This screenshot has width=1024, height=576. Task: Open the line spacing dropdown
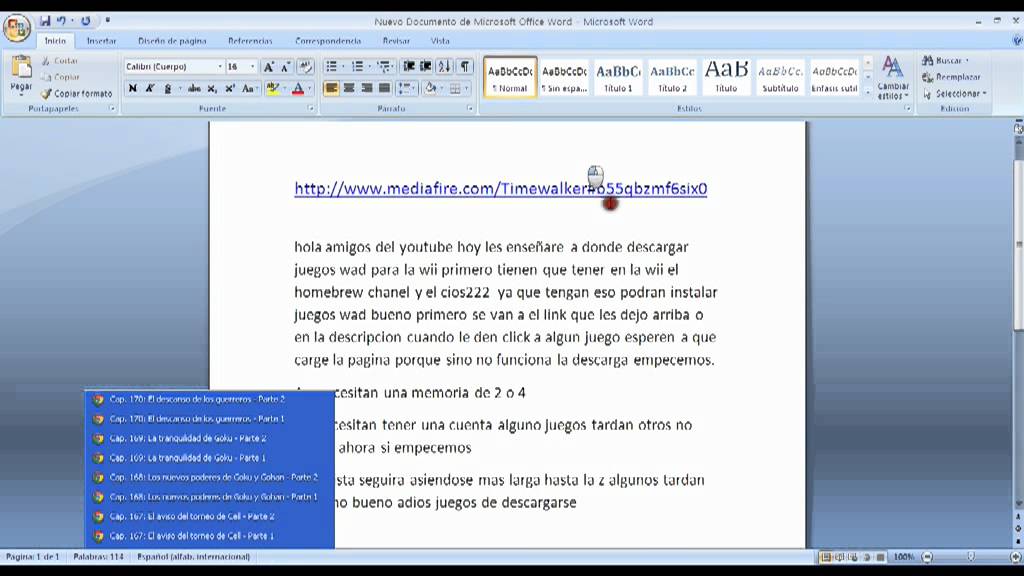pyautogui.click(x=406, y=88)
